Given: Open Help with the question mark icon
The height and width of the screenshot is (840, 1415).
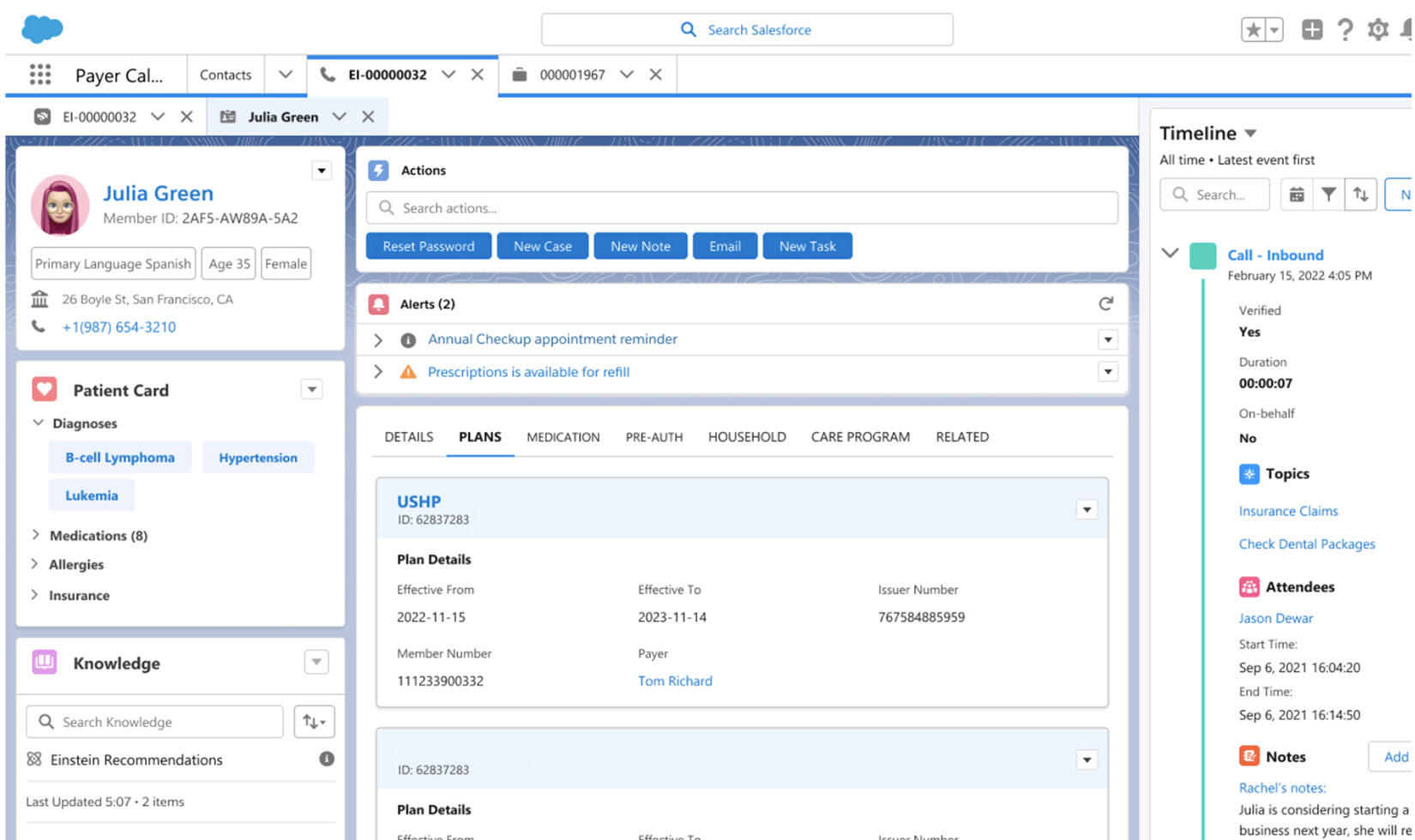Looking at the screenshot, I should [x=1346, y=29].
